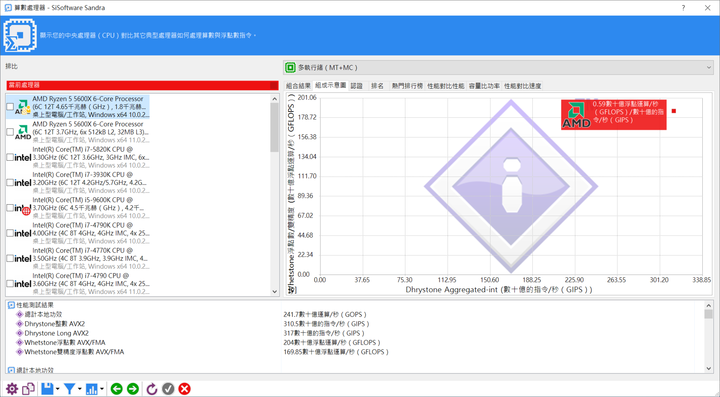Select the Intel Core i7-4770K list entry text

coord(90,258)
